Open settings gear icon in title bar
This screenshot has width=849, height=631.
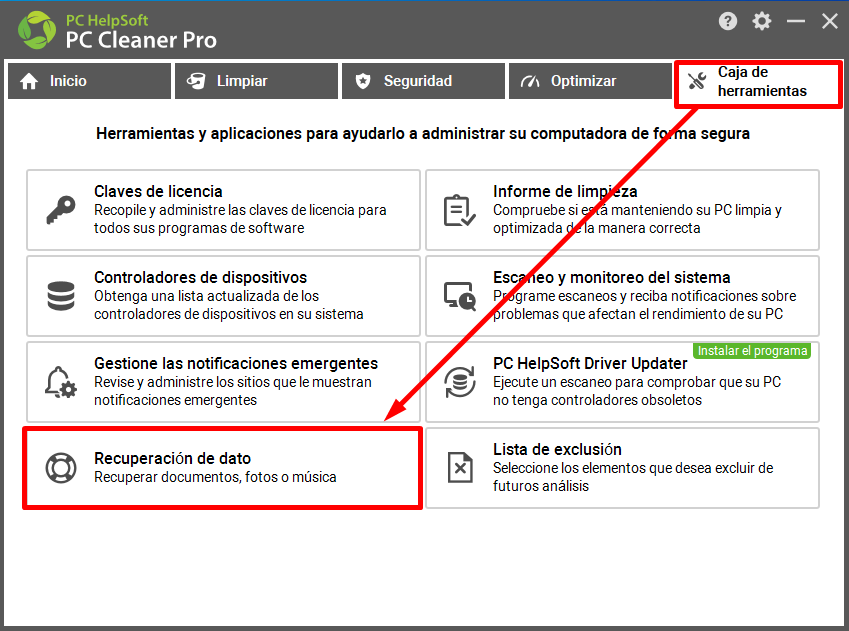[x=761, y=21]
